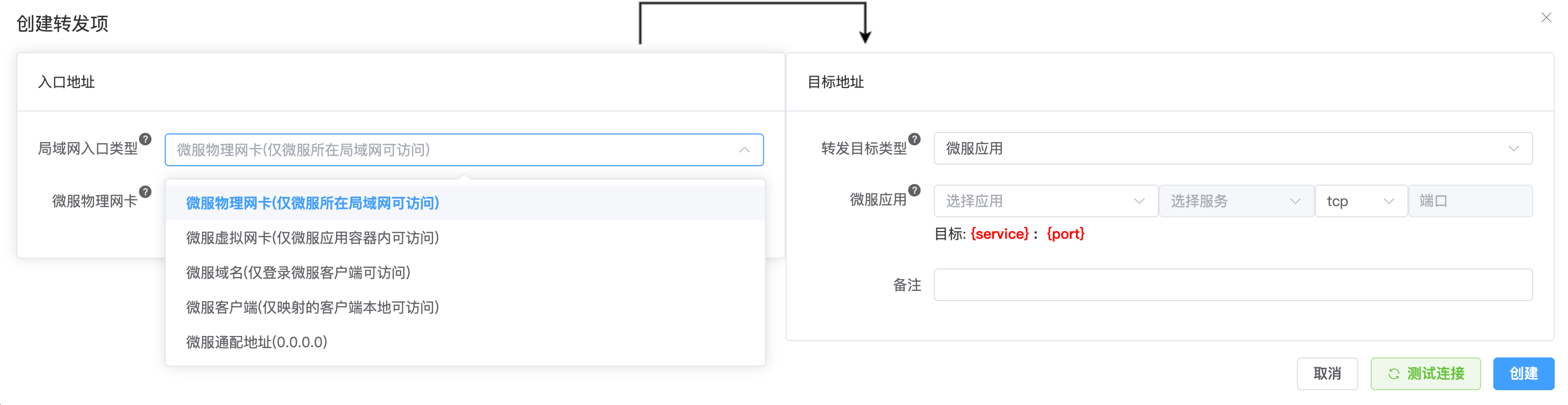Click the 入口地址 section heading

pos(66,82)
